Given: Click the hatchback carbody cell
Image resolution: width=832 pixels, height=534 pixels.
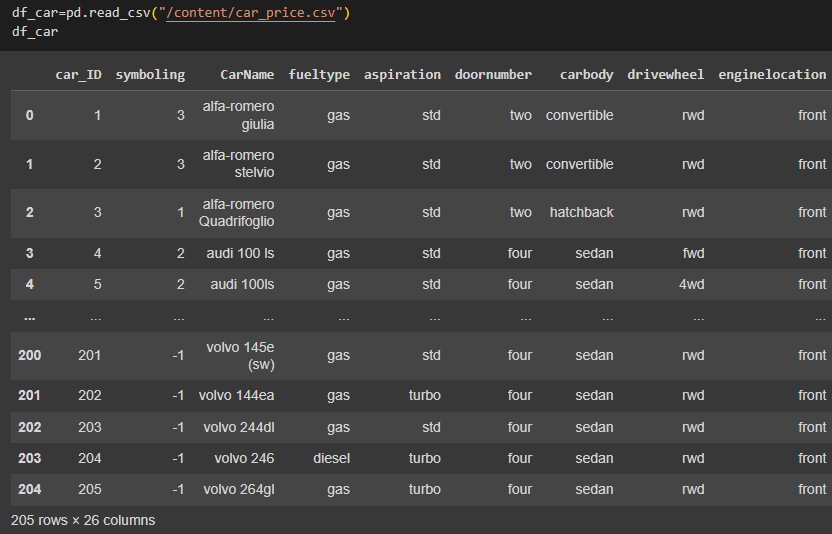Looking at the screenshot, I should point(582,212).
